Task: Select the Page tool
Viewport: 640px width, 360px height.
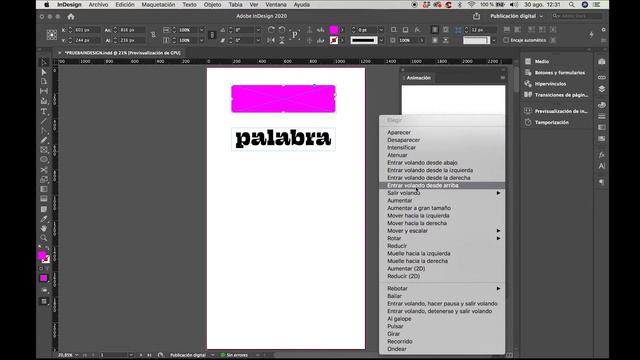Action: [44, 82]
